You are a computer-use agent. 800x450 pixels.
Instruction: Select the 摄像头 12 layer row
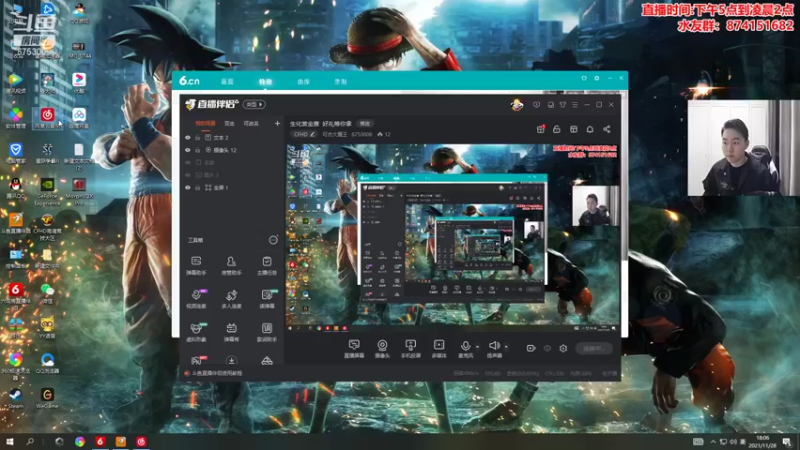(232, 150)
